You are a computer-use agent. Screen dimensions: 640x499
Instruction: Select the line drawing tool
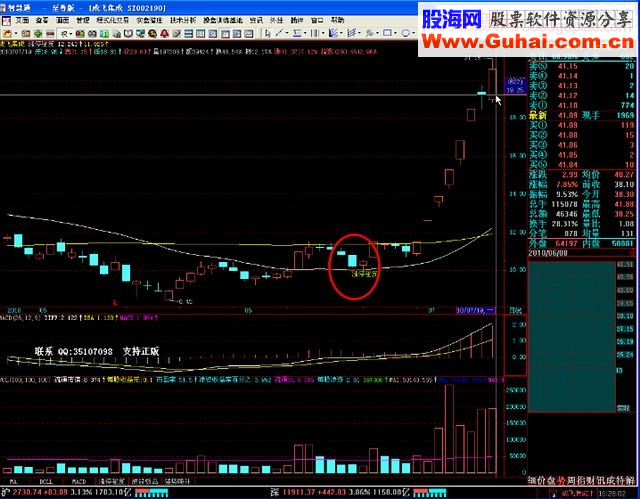click(280, 33)
